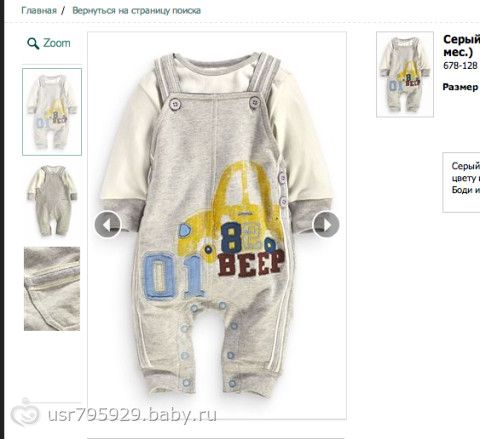480x439 pixels.
Task: Follow Вернуться на страницу поиска link
Action: coord(137,11)
